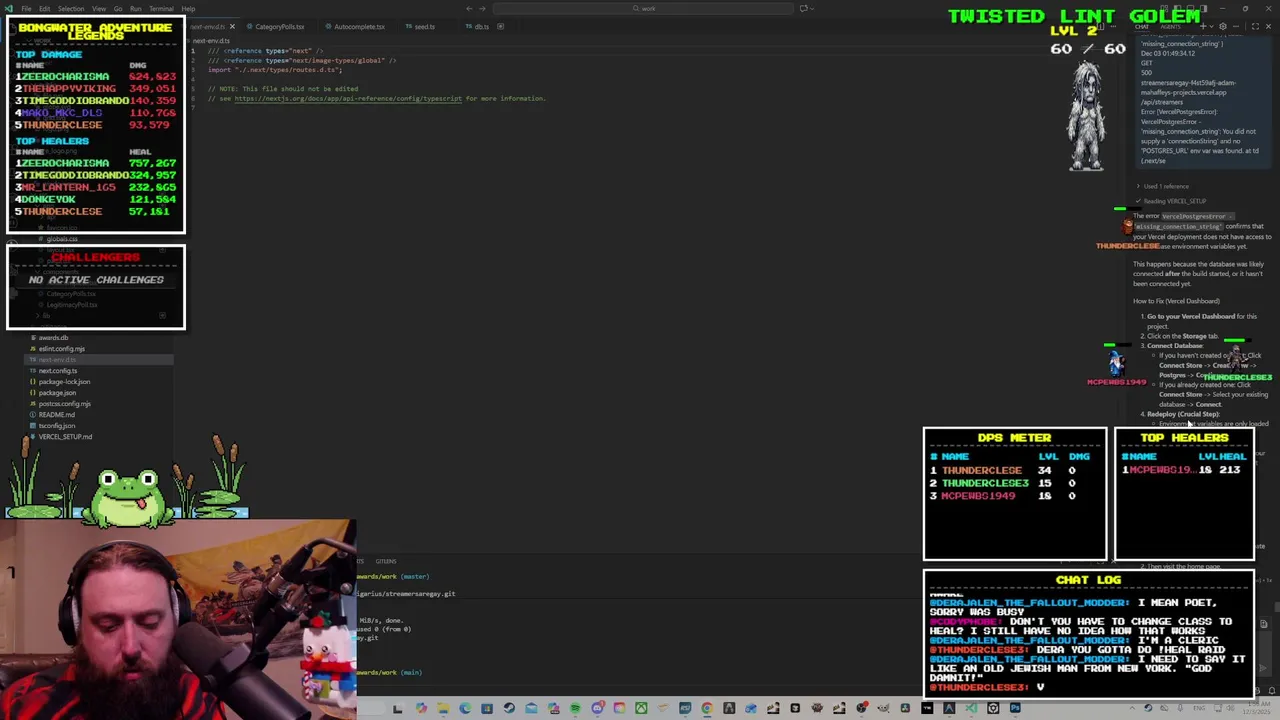The height and width of the screenshot is (720, 1280).
Task: Click the ENG language indicator
Action: [x=1199, y=709]
